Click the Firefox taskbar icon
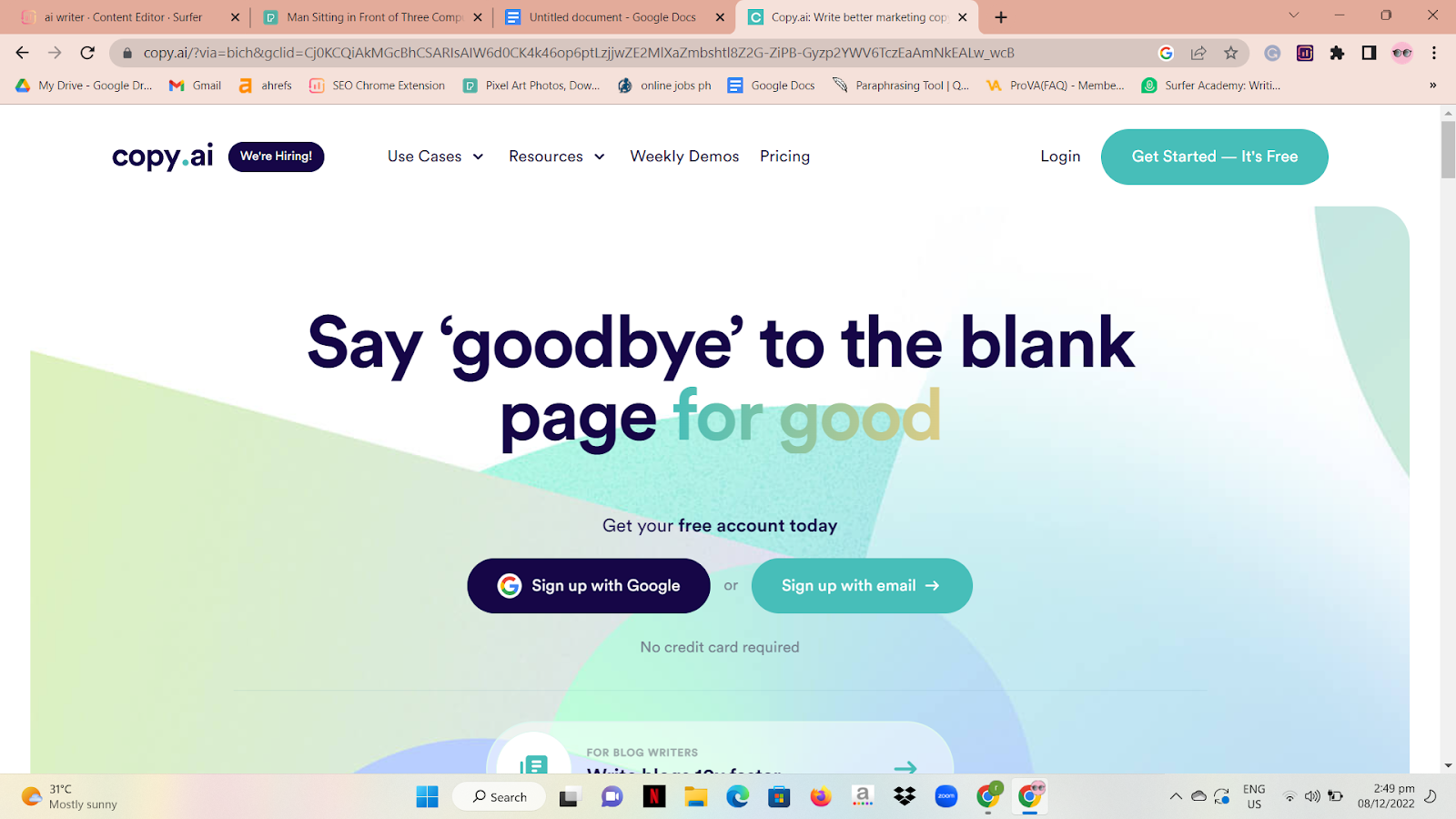Viewport: 1456px width, 819px height. [x=821, y=797]
